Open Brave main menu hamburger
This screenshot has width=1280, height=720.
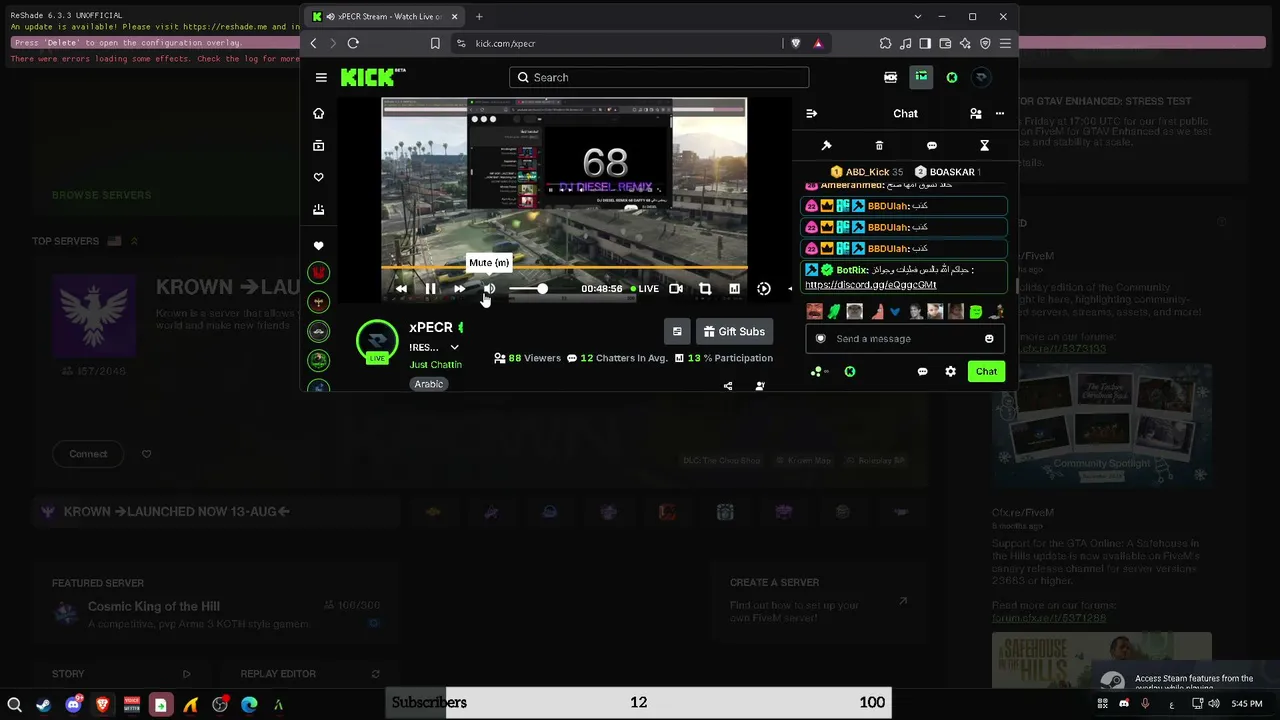click(1005, 43)
